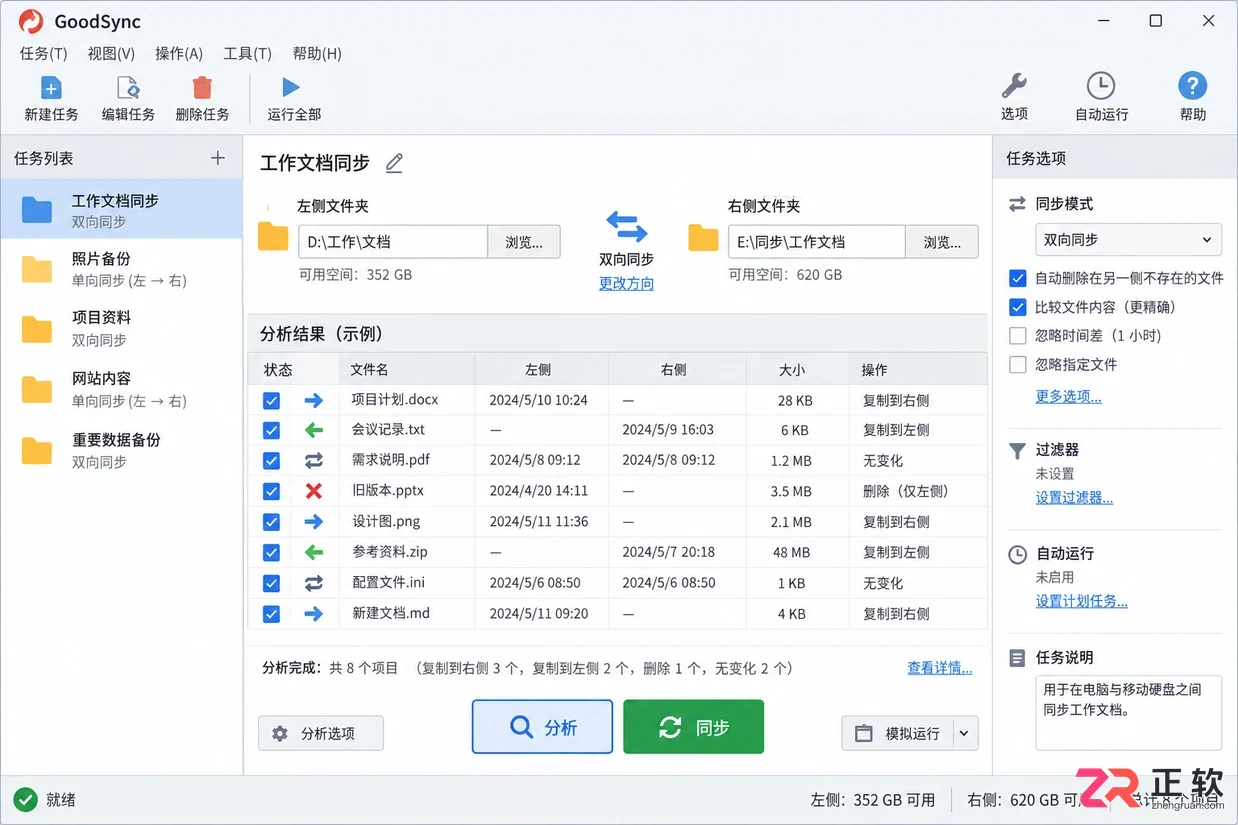This screenshot has width=1238, height=825.
Task: Click the sync arrows icon for 配置文件.ini
Action: coord(314,583)
